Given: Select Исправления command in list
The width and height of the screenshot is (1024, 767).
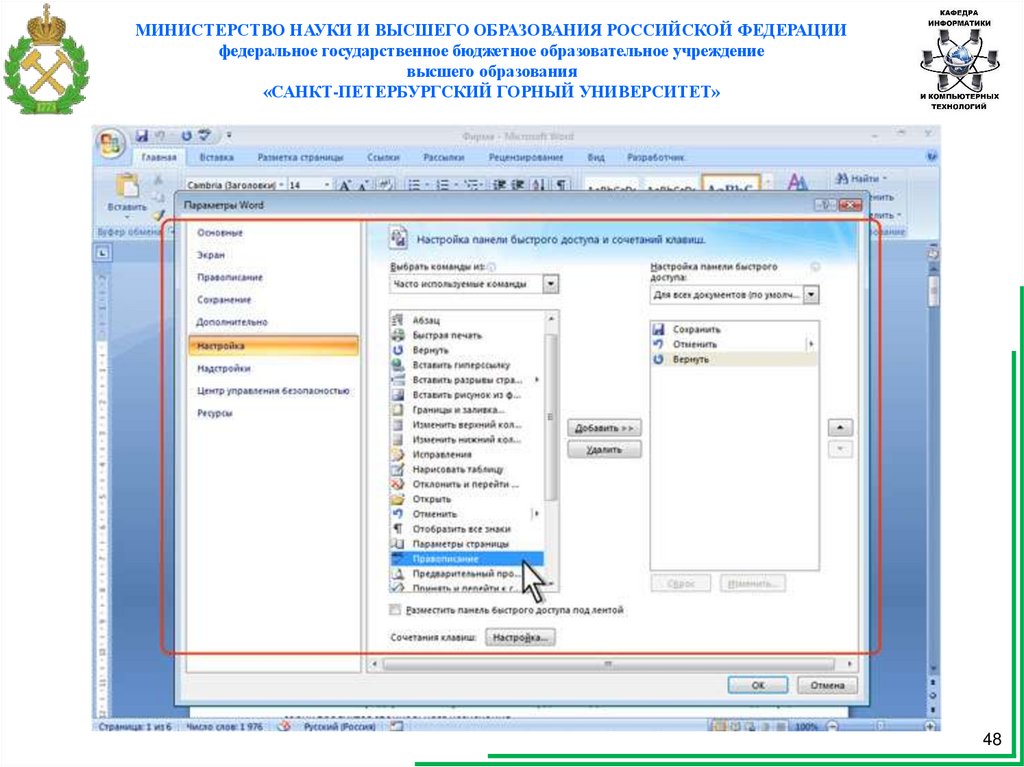Looking at the screenshot, I should (x=466, y=455).
